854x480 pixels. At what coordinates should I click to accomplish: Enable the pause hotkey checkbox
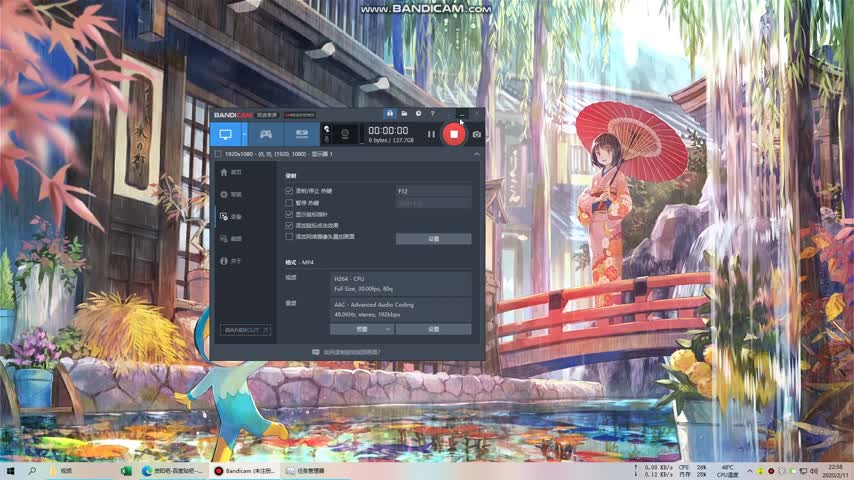[x=289, y=203]
